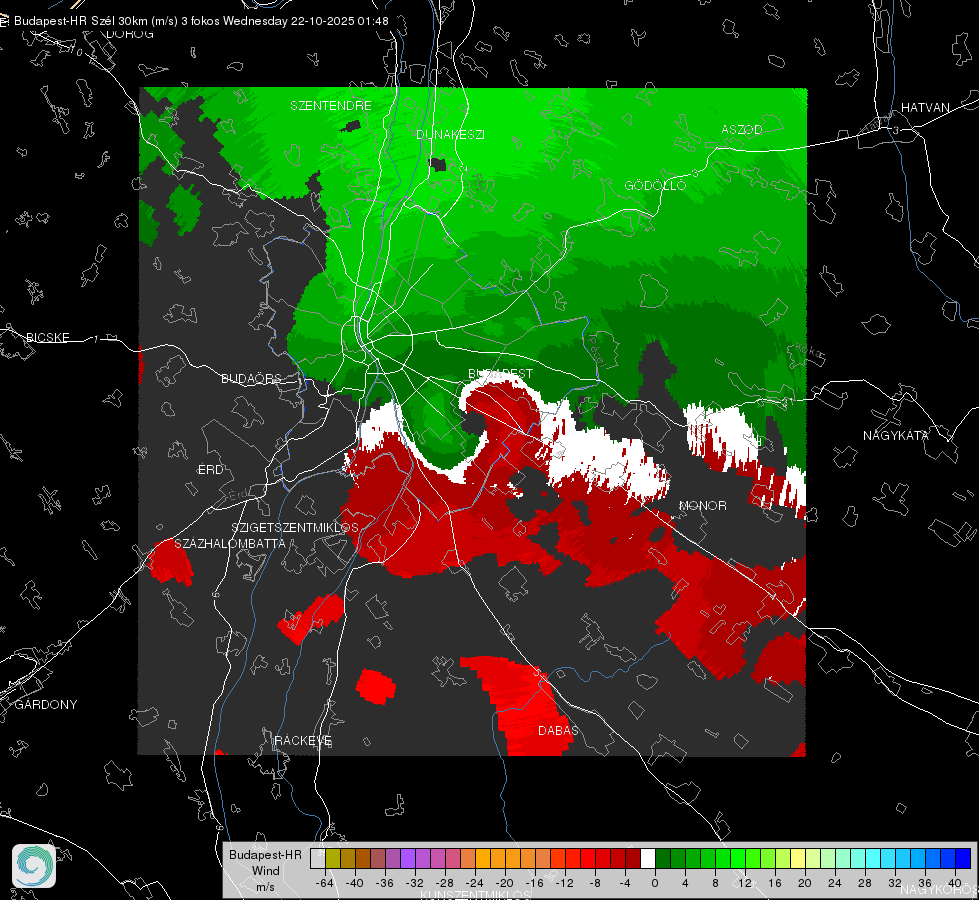
Task: Click the DOROG map label
Action: (130, 34)
